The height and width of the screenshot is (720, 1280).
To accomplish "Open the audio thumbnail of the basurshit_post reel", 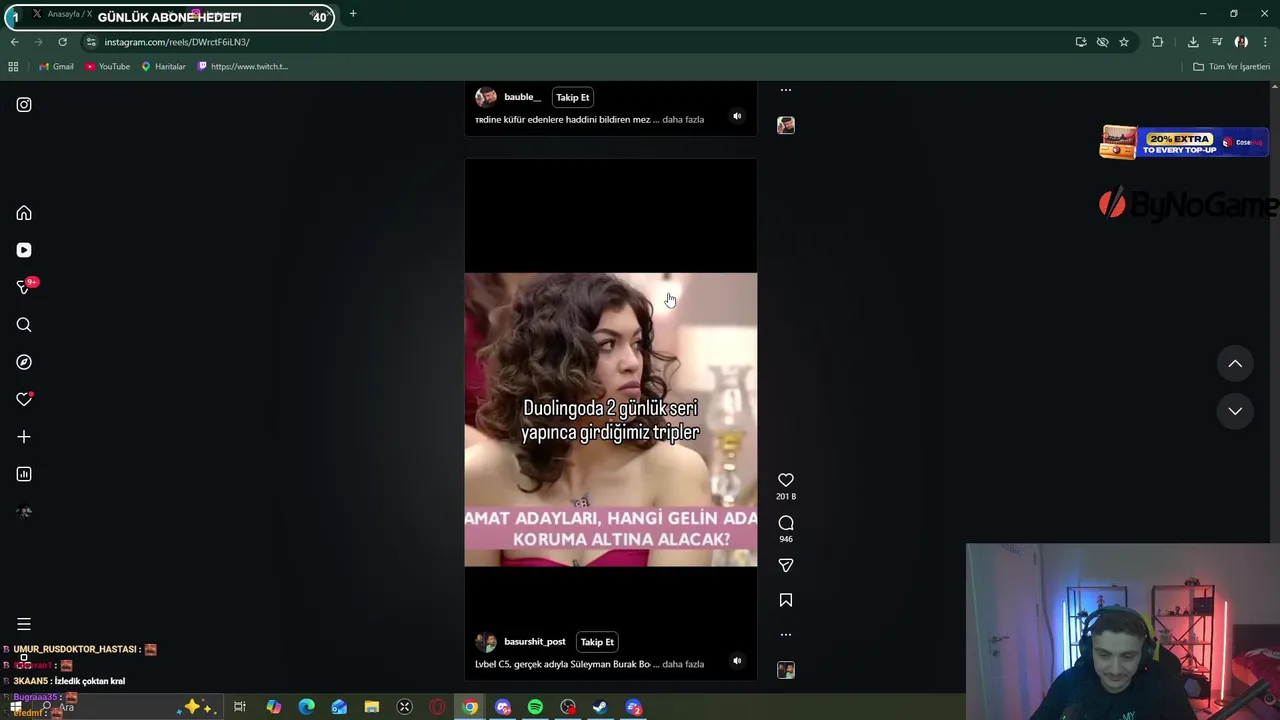I will point(786,670).
